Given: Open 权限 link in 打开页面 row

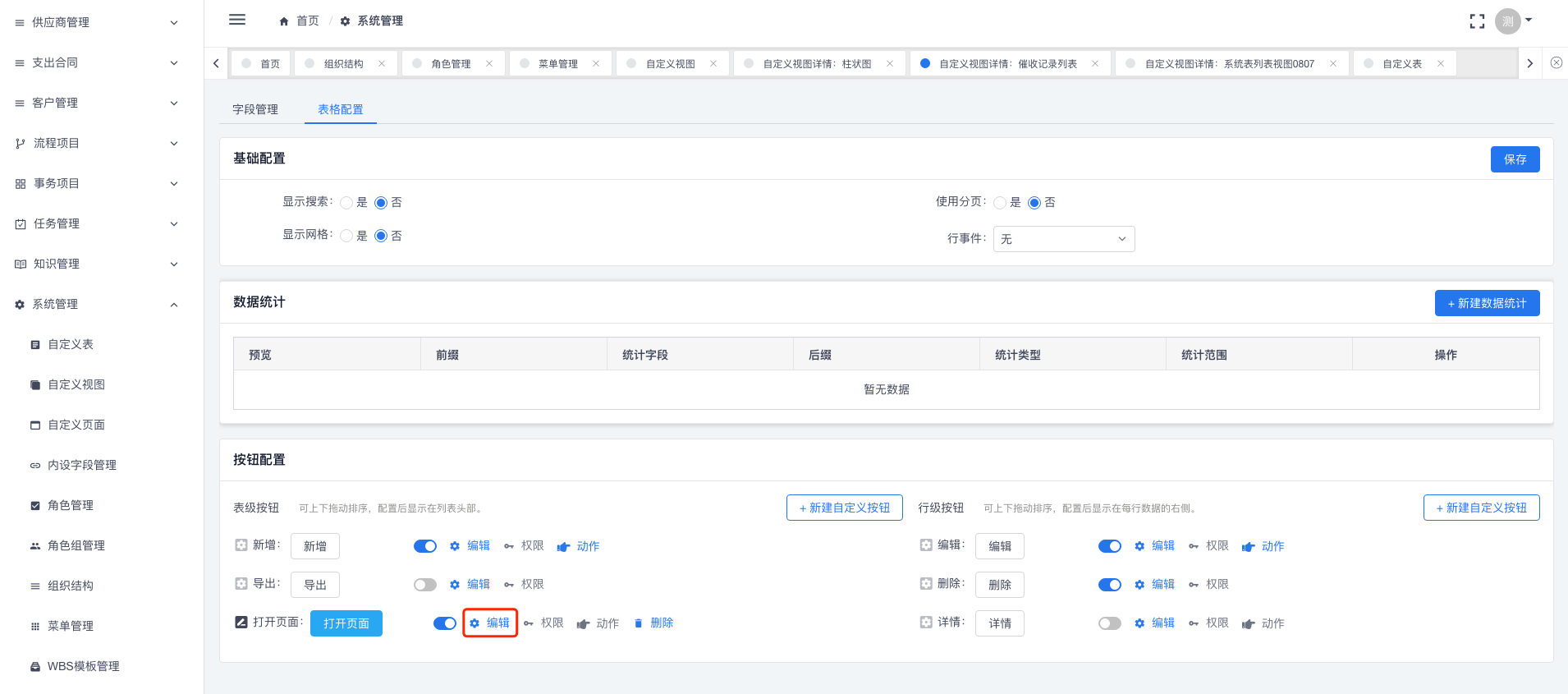Looking at the screenshot, I should [543, 623].
